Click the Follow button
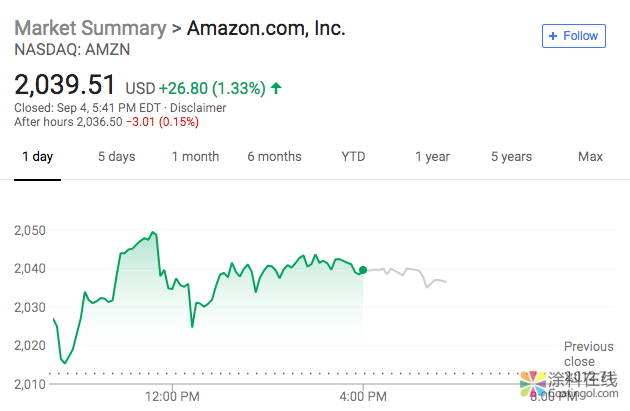 (x=573, y=36)
